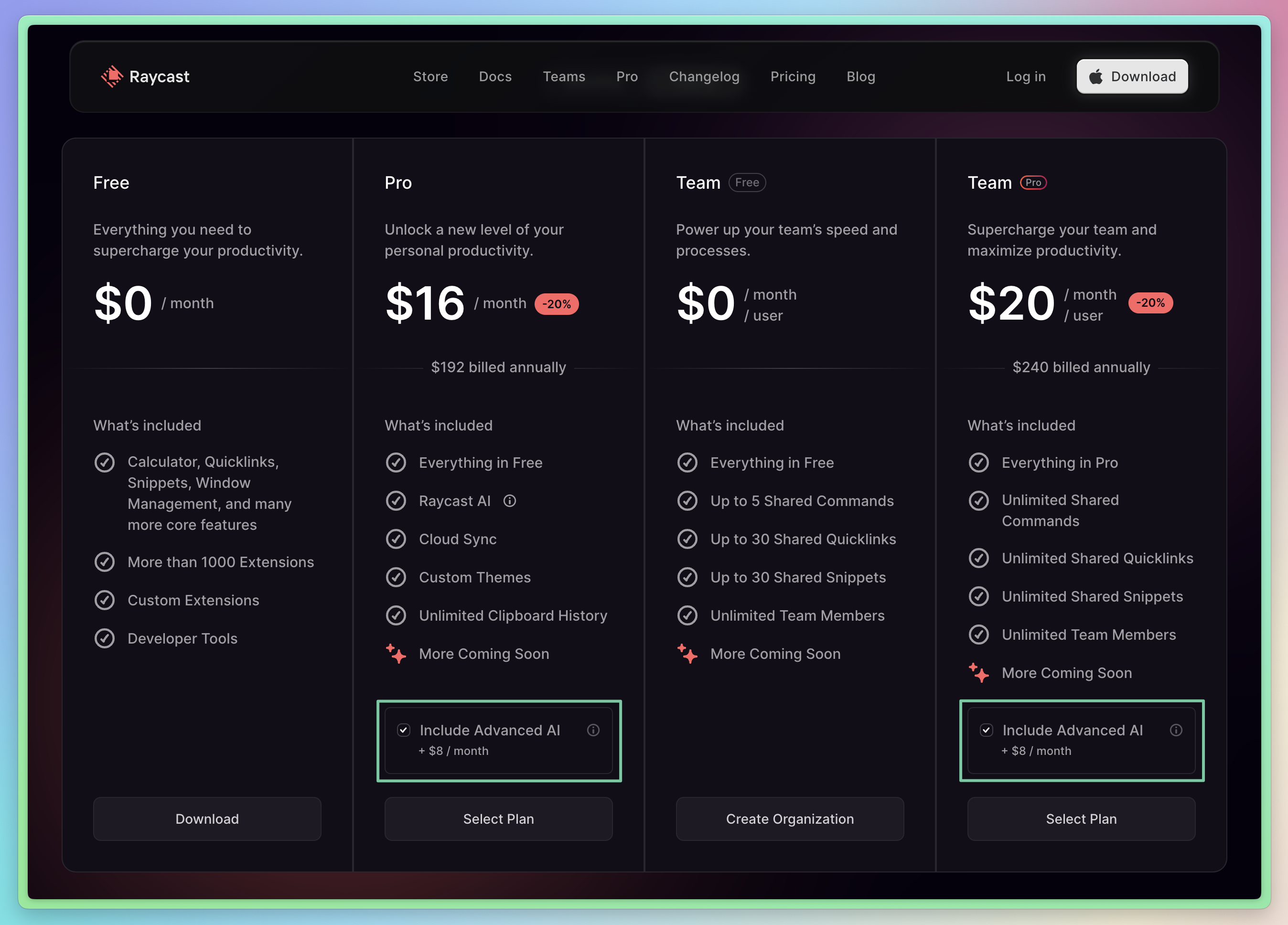Click the Raycast logo icon
The width and height of the screenshot is (1288, 925).
click(112, 76)
